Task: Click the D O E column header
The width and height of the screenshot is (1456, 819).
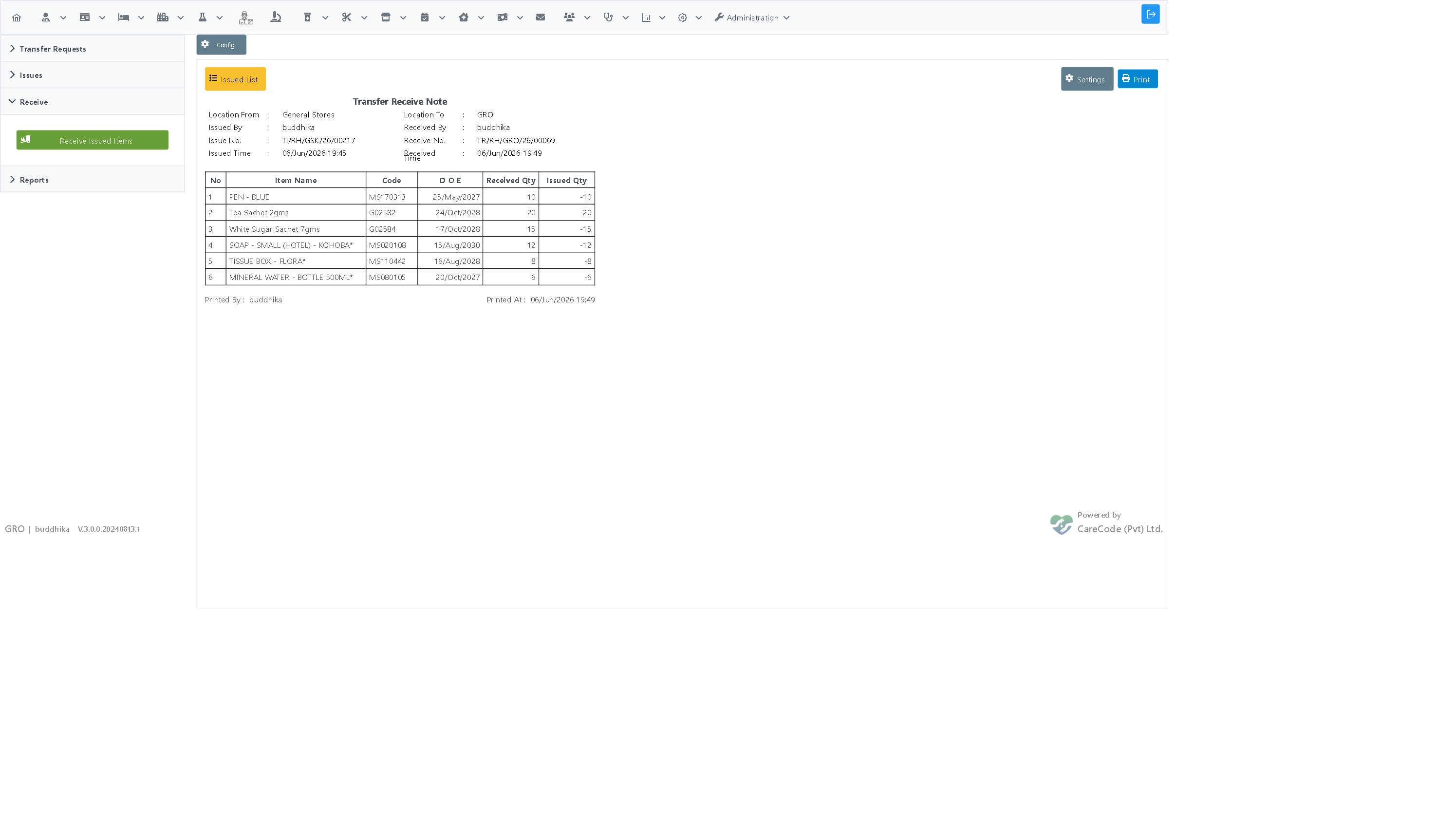Action: coord(450,180)
